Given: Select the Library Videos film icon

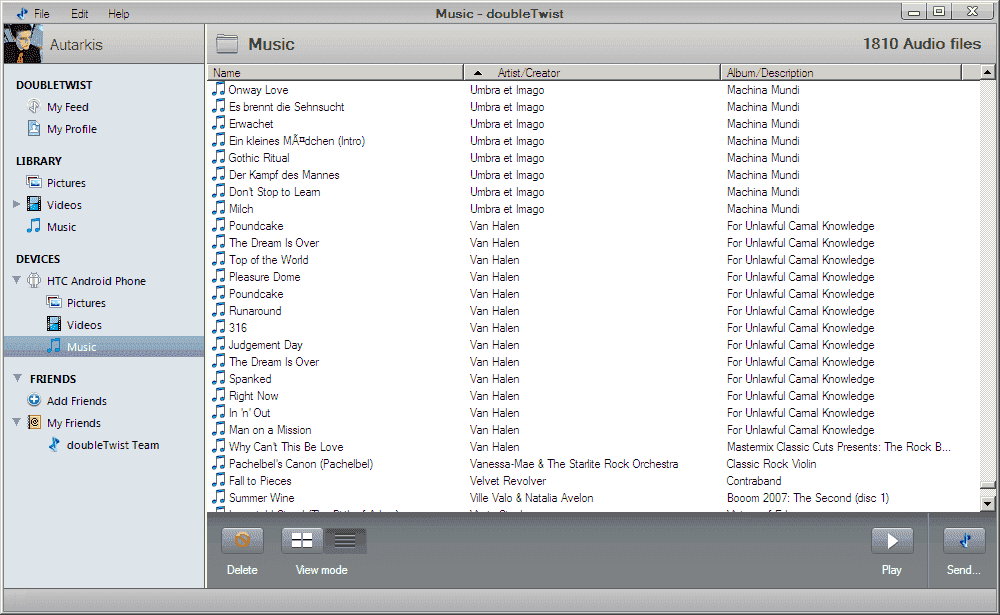Looking at the screenshot, I should point(34,204).
